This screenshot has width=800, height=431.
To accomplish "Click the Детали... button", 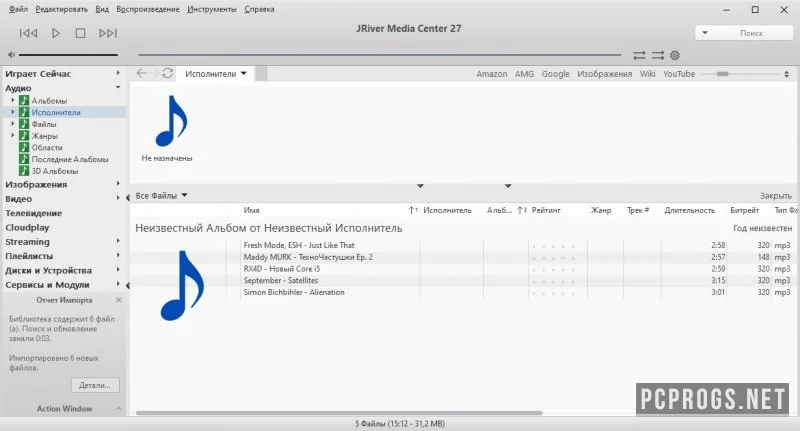I will [x=95, y=385].
